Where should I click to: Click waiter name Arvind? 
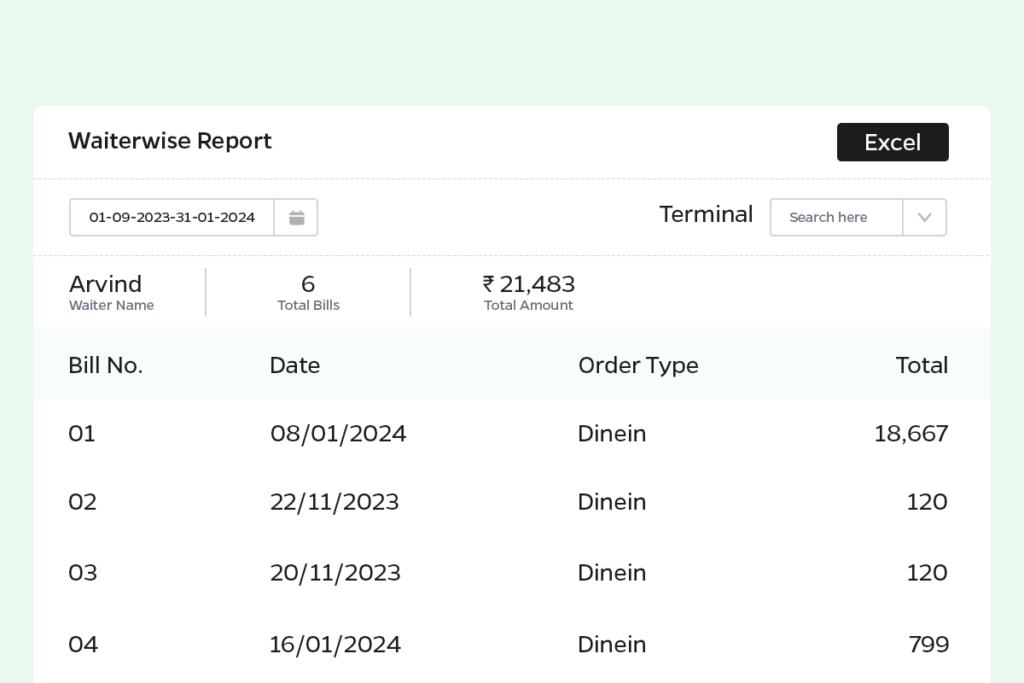pyautogui.click(x=105, y=284)
